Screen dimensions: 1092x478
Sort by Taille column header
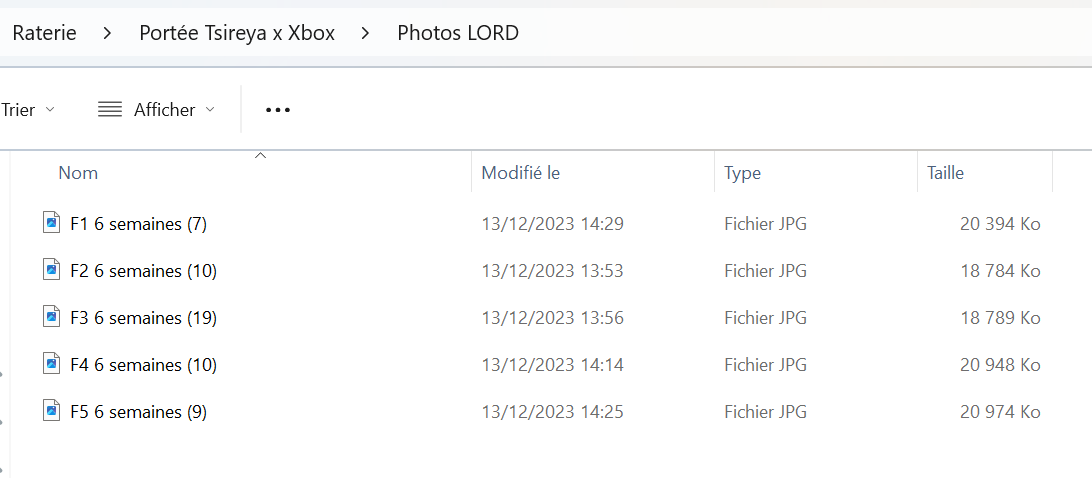click(945, 173)
